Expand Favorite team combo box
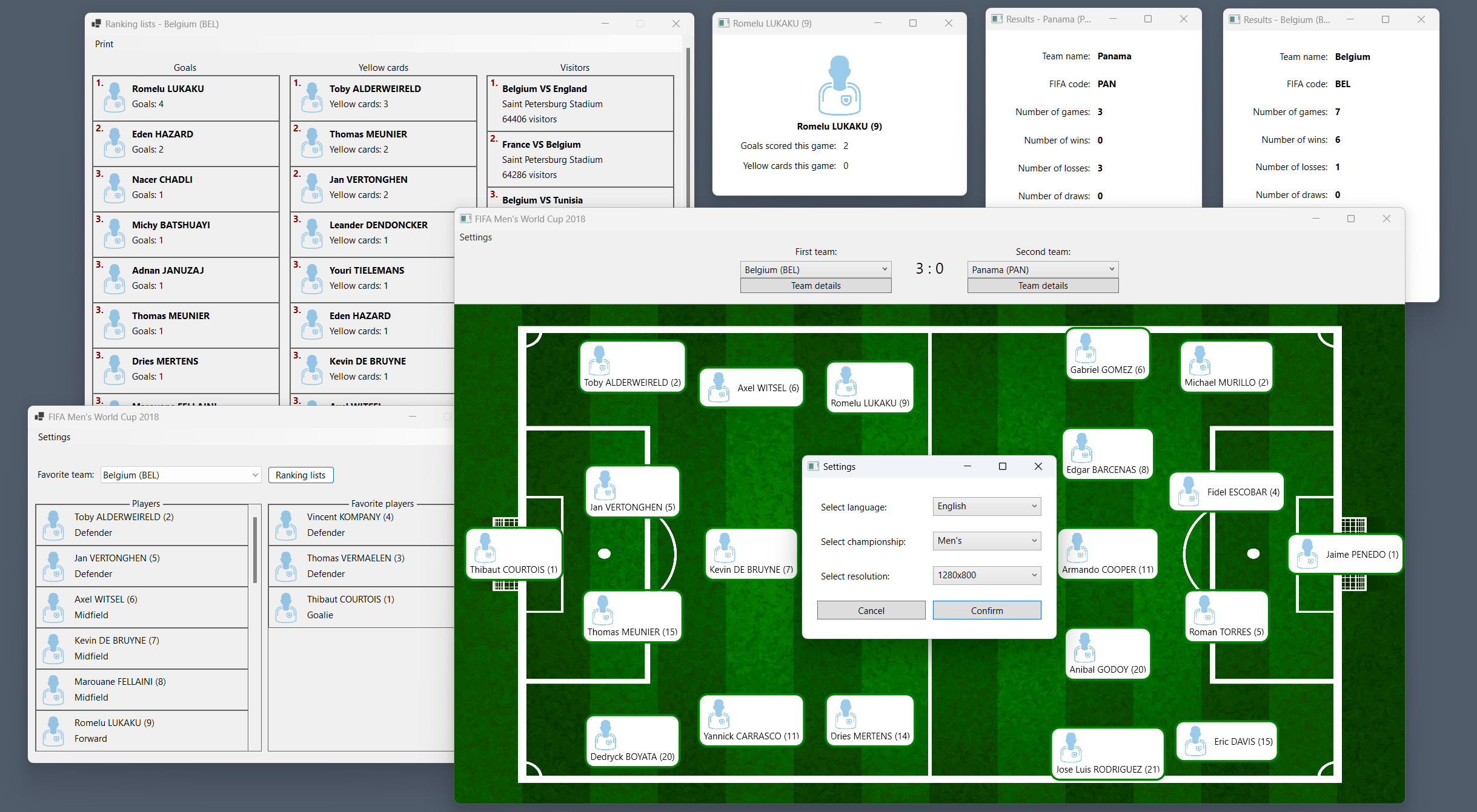 click(x=181, y=475)
